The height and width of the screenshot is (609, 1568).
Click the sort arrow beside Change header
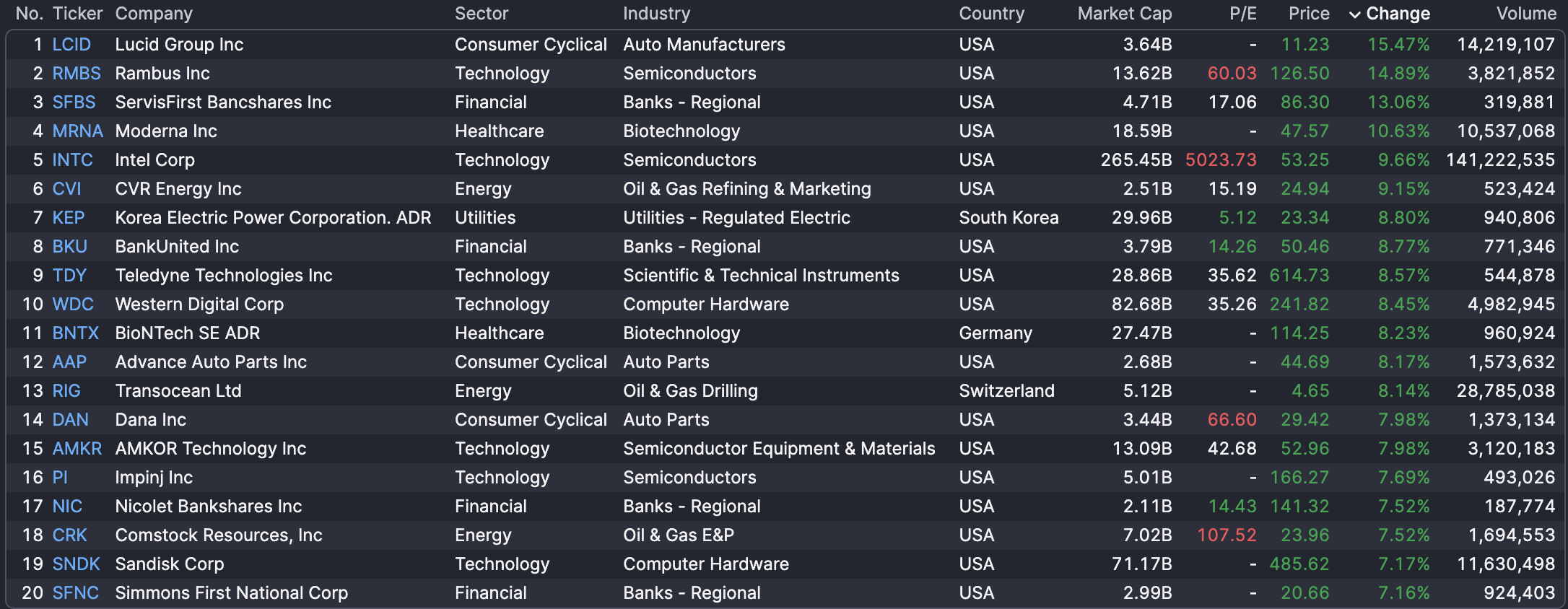[x=1355, y=14]
